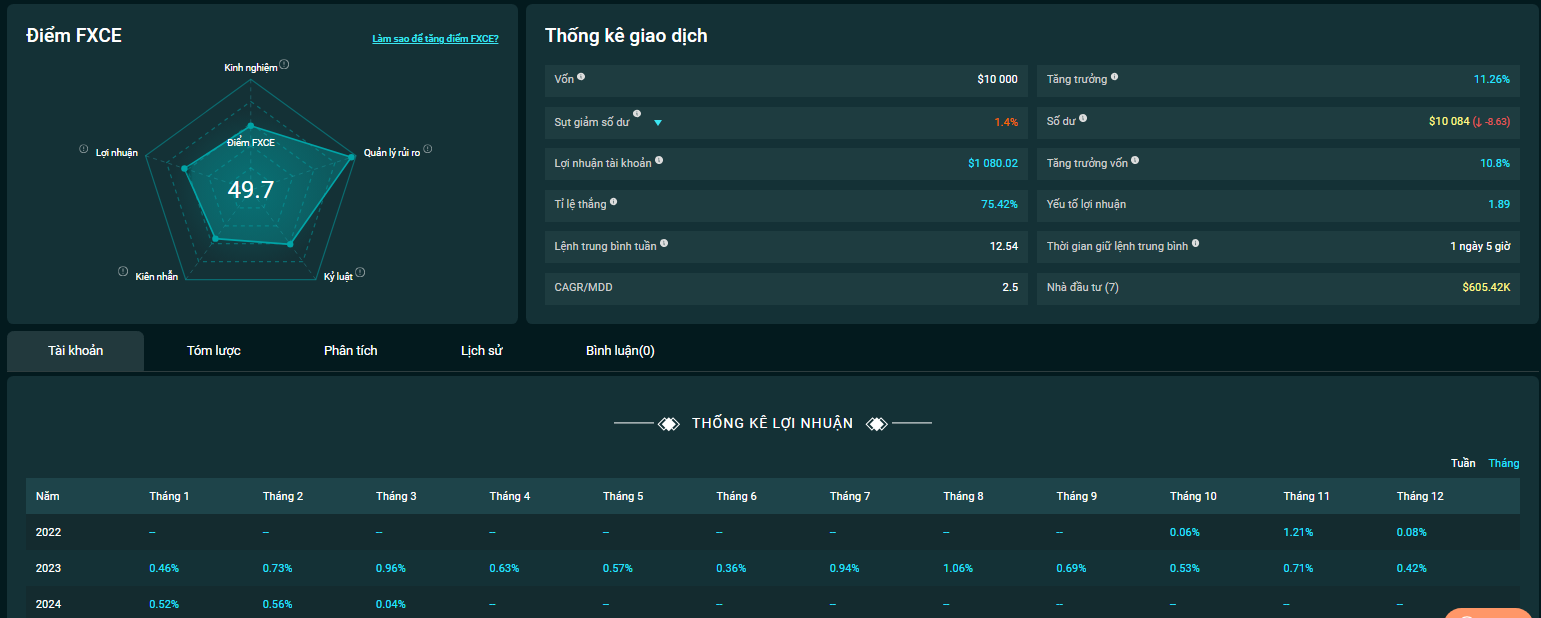
Task: Click info icon next to Kinh nghiệm
Action: [284, 64]
